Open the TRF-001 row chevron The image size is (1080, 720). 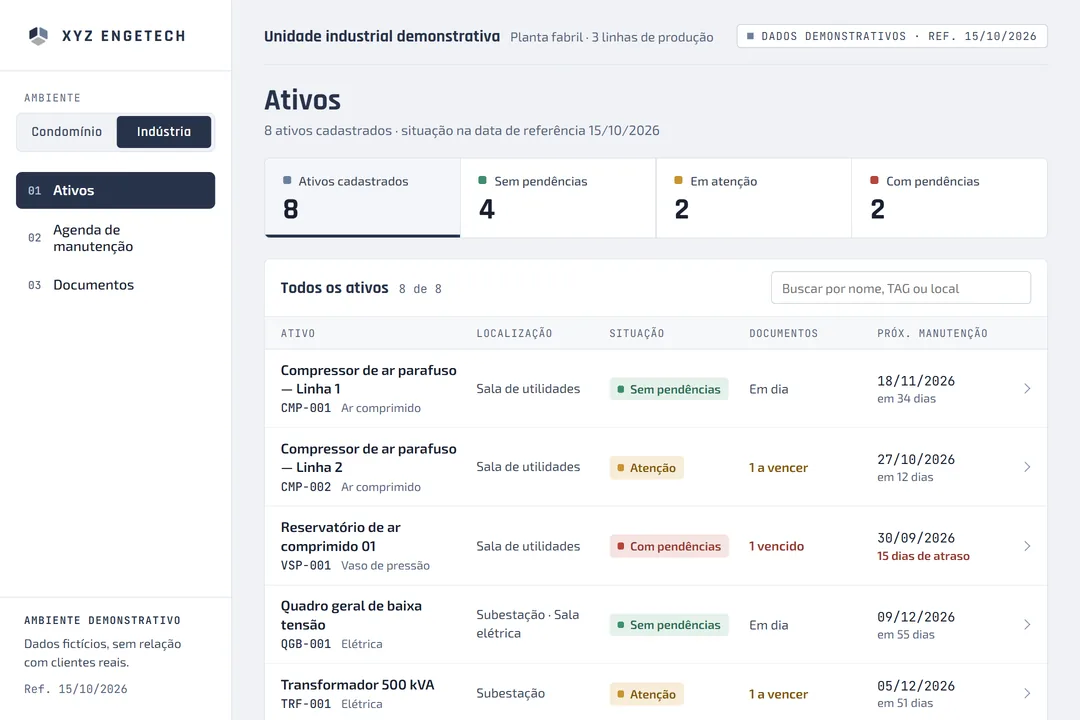click(1027, 693)
